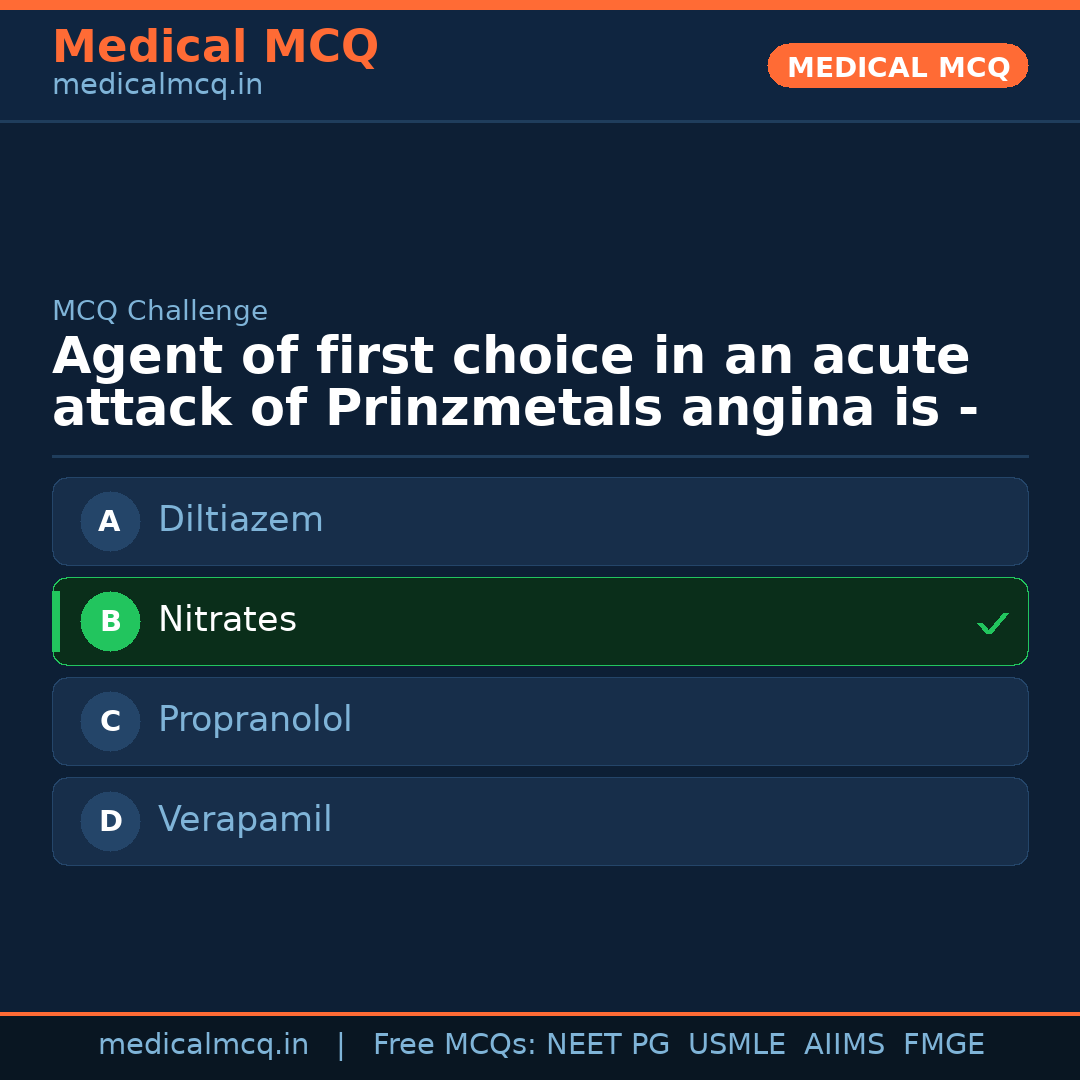Select answer option Propranolol
1080x1080 pixels.
click(x=540, y=721)
